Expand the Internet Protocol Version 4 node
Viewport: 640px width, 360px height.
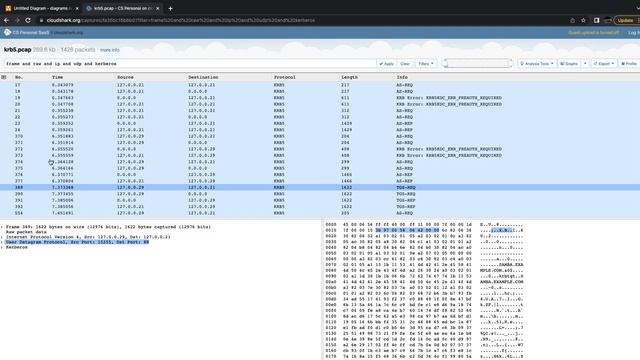2,237
